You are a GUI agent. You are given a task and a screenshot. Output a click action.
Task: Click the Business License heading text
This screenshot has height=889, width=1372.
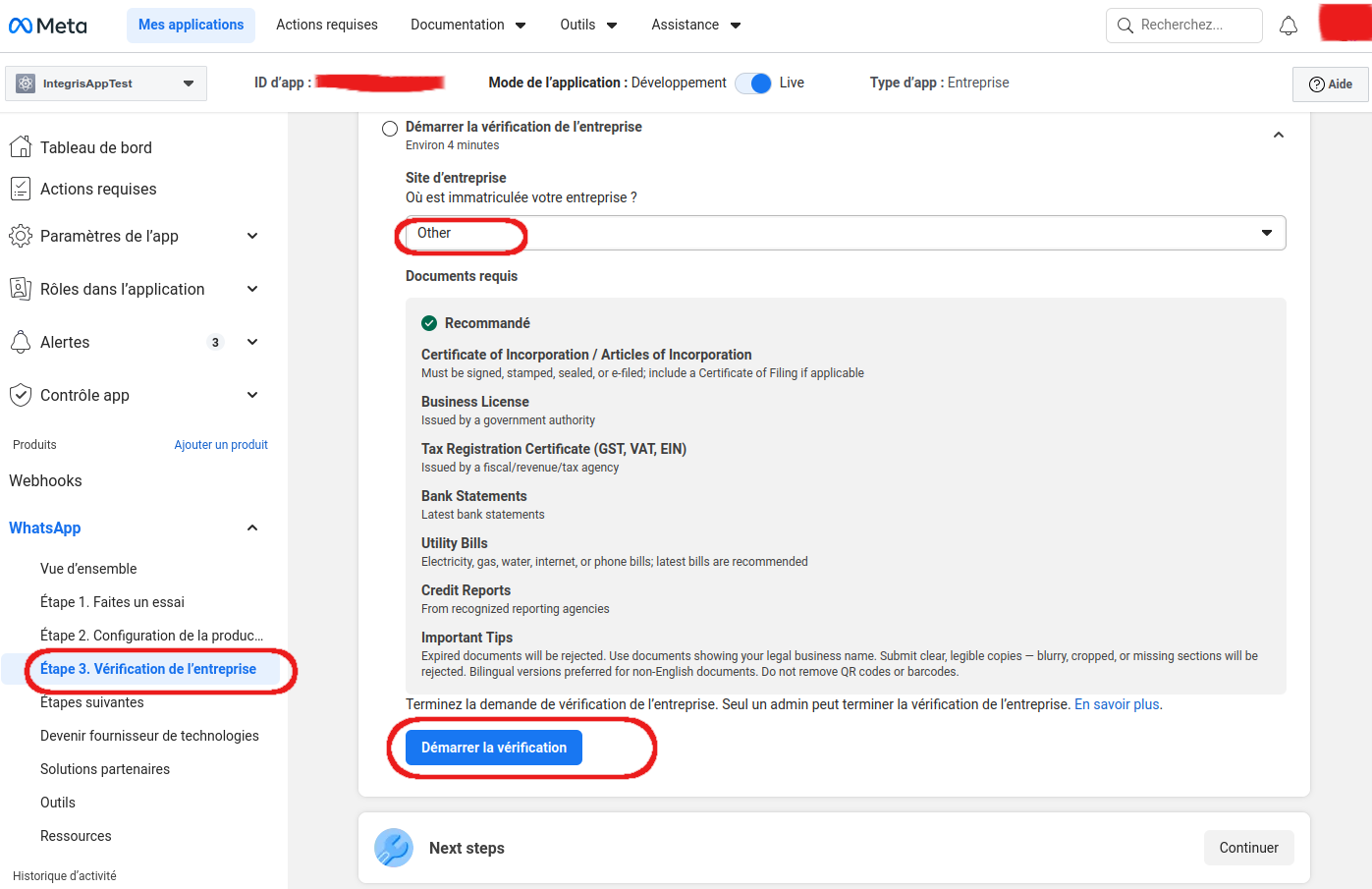coord(475,402)
